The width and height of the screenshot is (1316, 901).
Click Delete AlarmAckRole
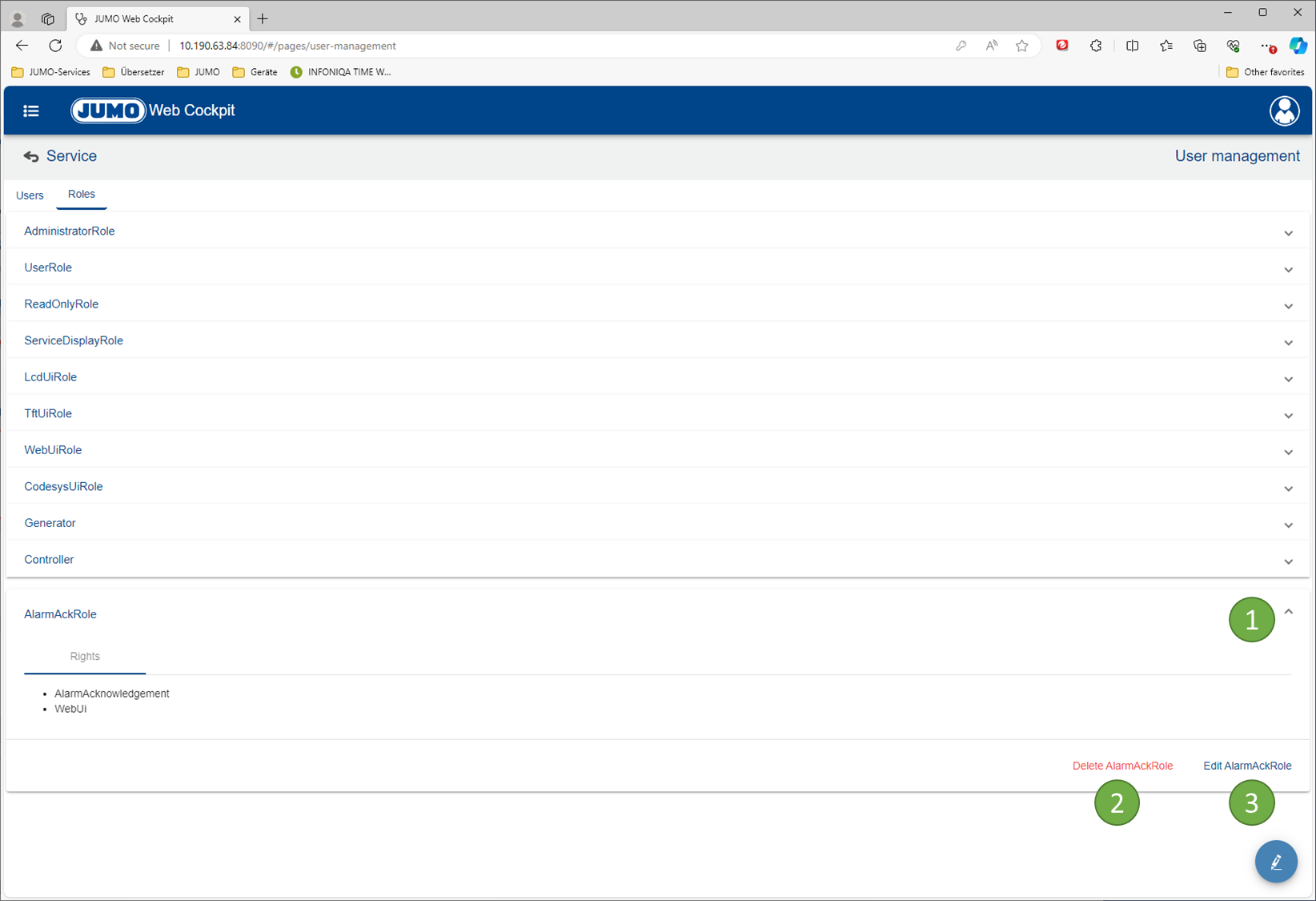[1122, 766]
